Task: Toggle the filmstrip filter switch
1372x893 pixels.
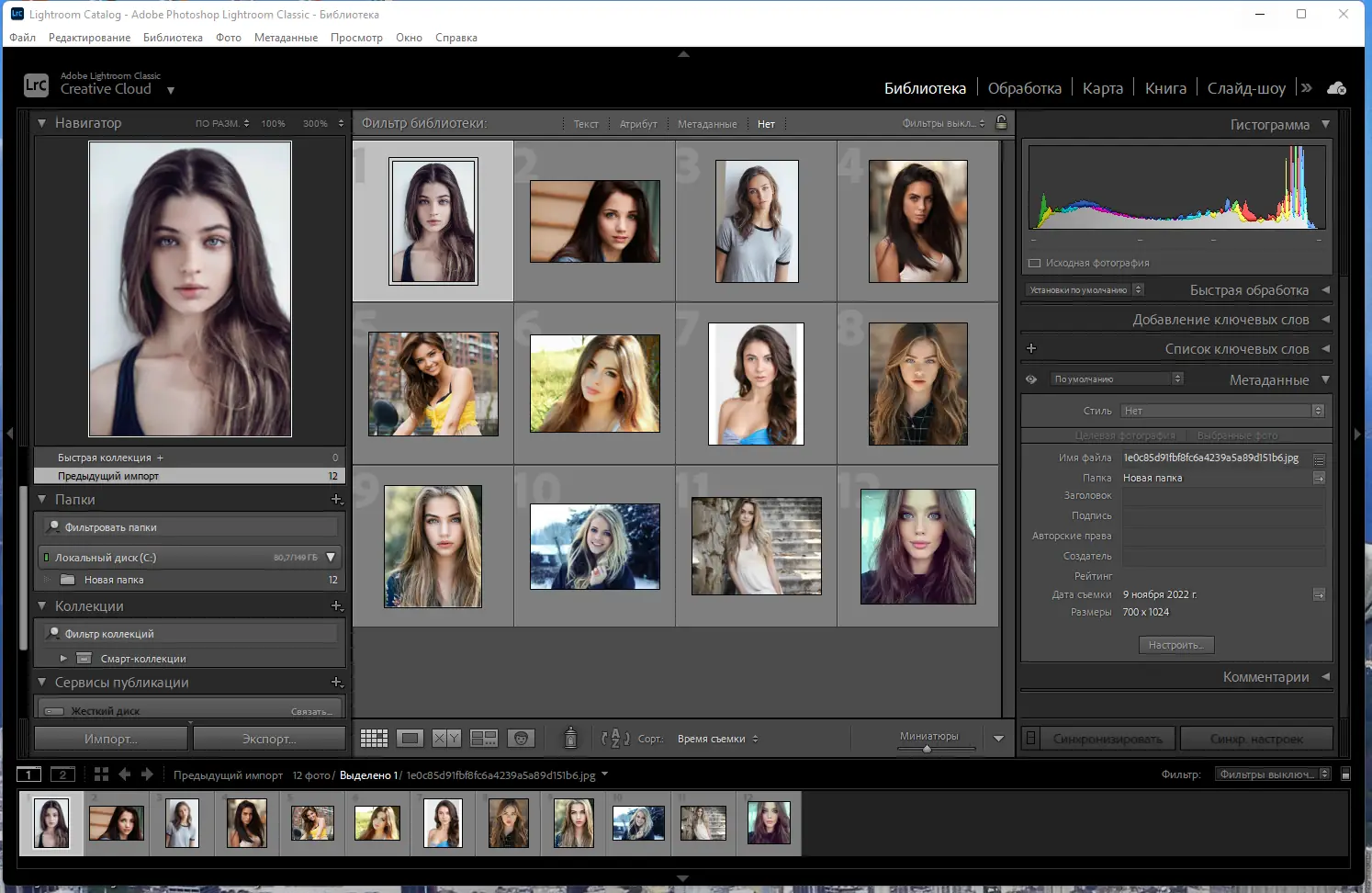Action: pyautogui.click(x=1345, y=774)
